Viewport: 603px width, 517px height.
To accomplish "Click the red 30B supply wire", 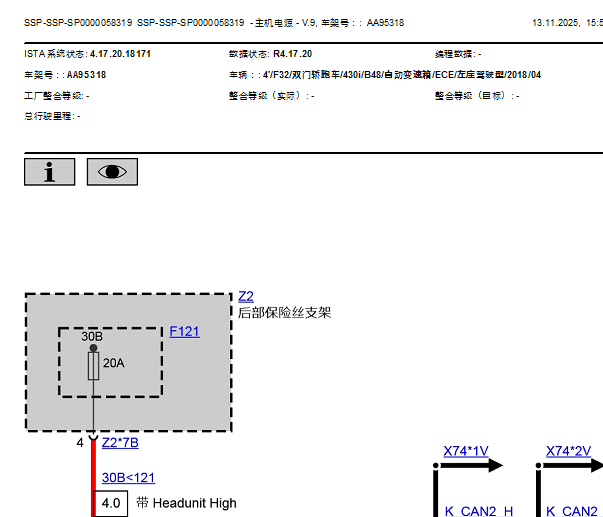I will 93,477.
